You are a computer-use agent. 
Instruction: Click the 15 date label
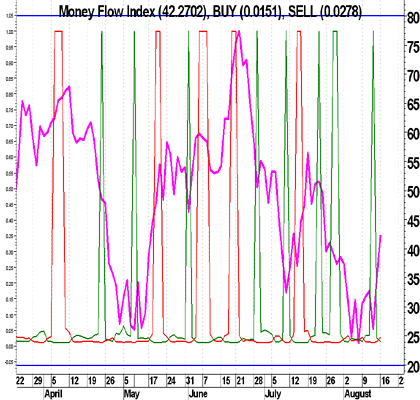[x=226, y=381]
